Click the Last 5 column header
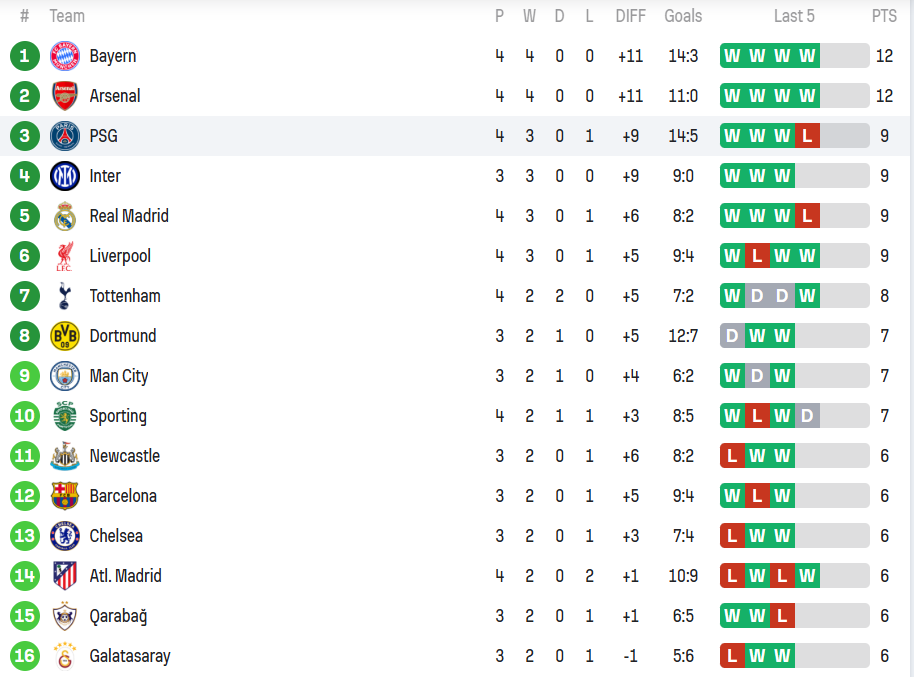 click(x=794, y=16)
